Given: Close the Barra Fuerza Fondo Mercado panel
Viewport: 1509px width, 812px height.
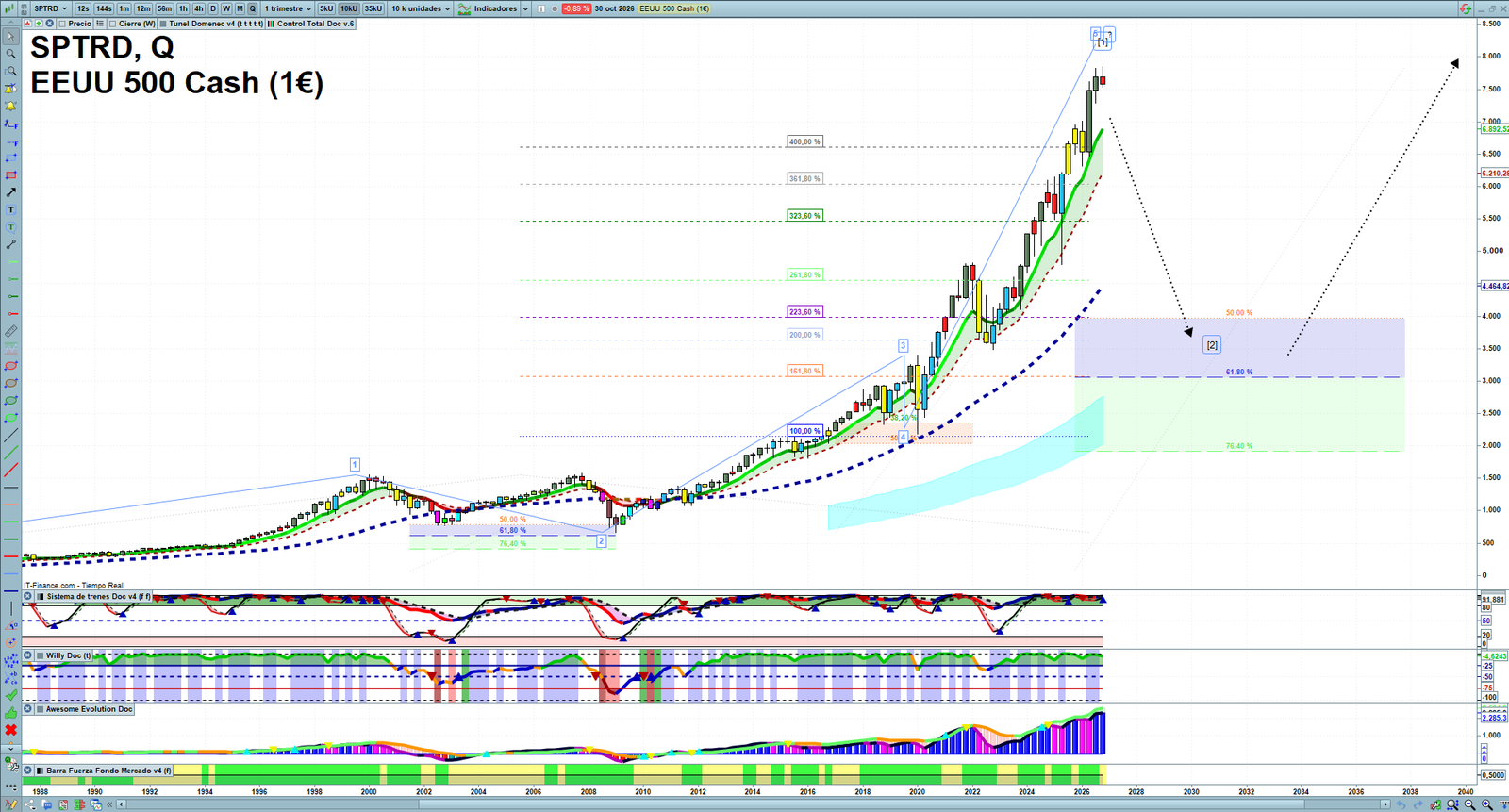Looking at the screenshot, I should pyautogui.click(x=28, y=771).
